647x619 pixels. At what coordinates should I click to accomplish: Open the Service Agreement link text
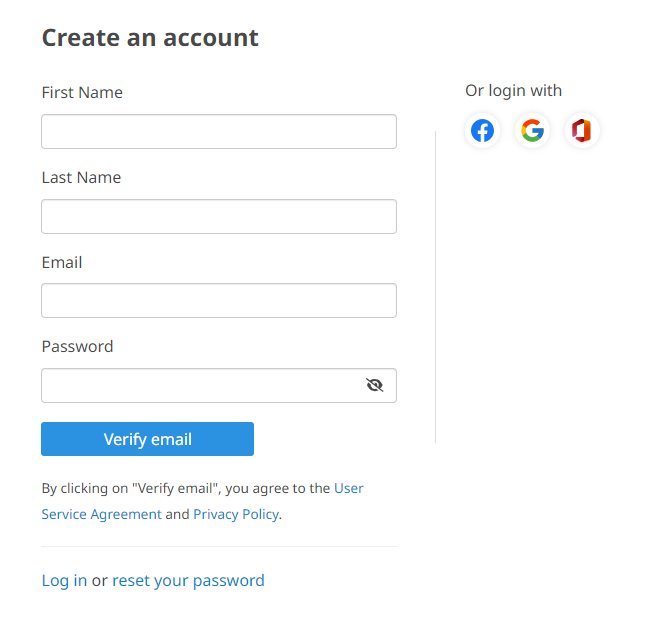(x=102, y=514)
